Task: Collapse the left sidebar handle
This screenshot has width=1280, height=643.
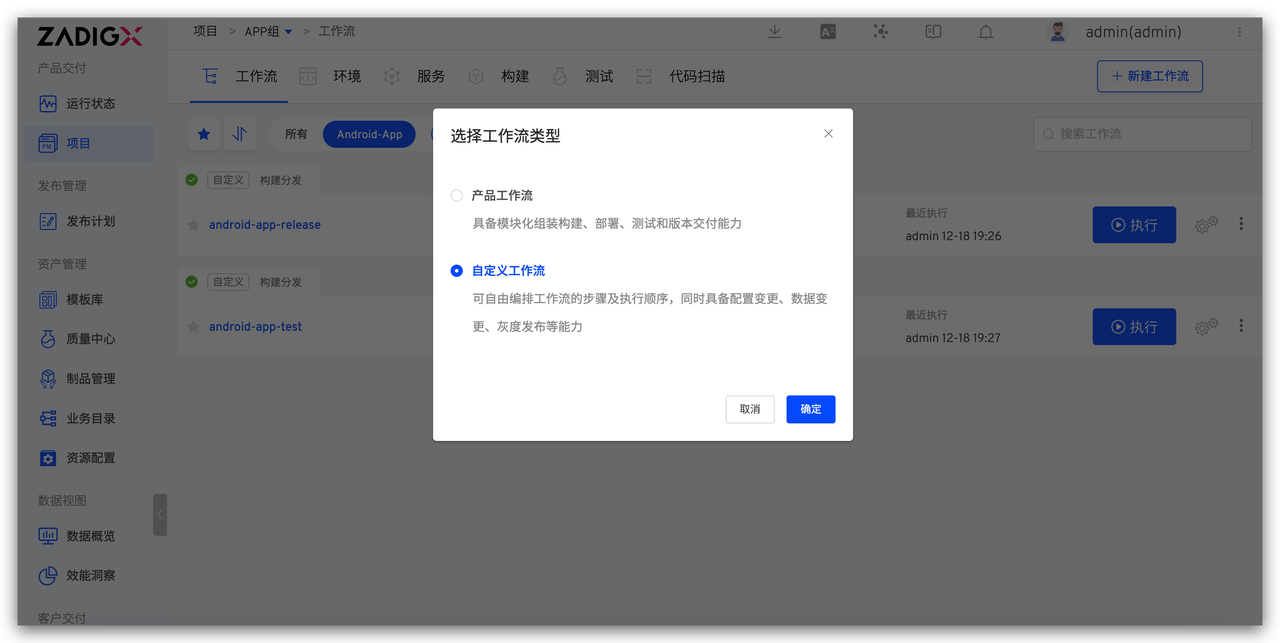Action: pyautogui.click(x=160, y=514)
